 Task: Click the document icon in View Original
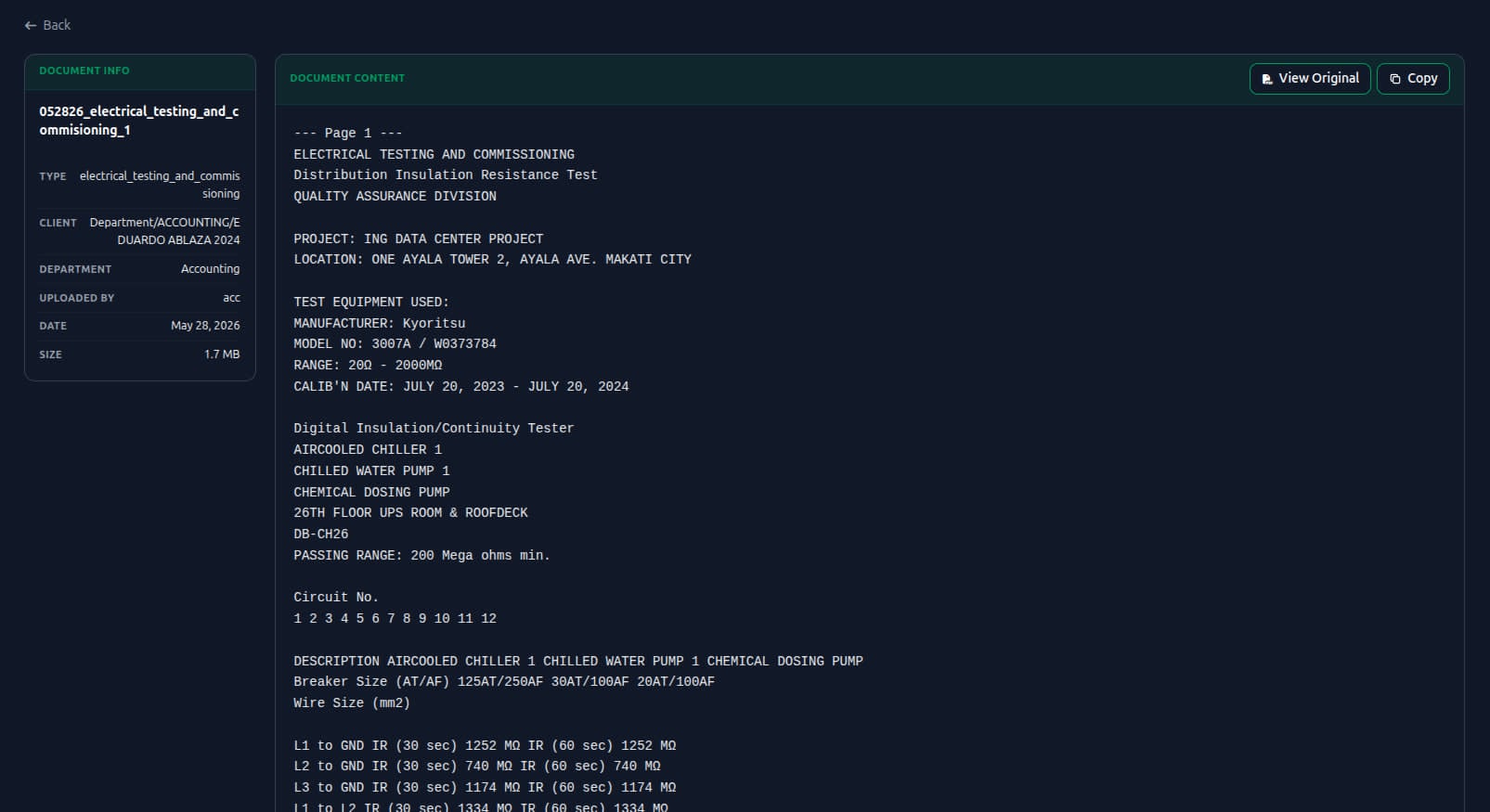(x=1267, y=79)
